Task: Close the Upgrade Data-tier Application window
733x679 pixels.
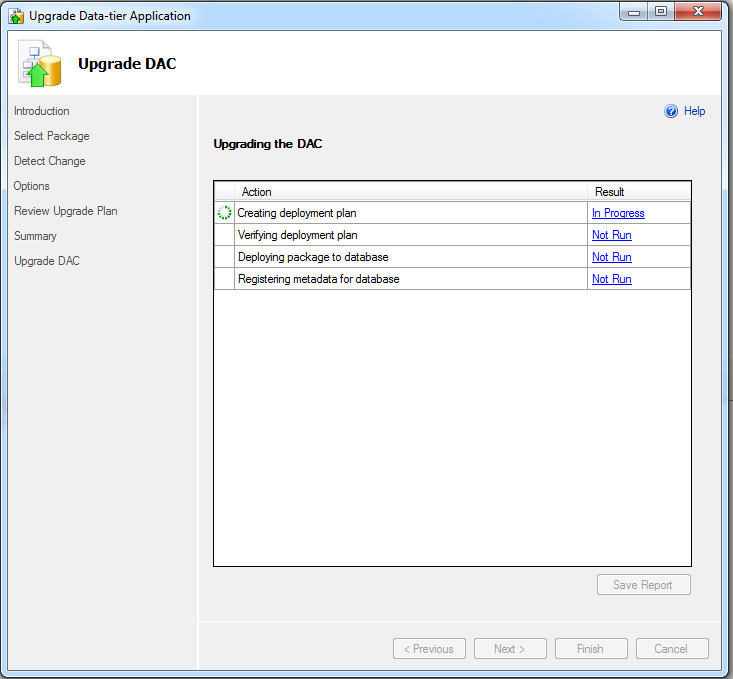Action: (698, 12)
